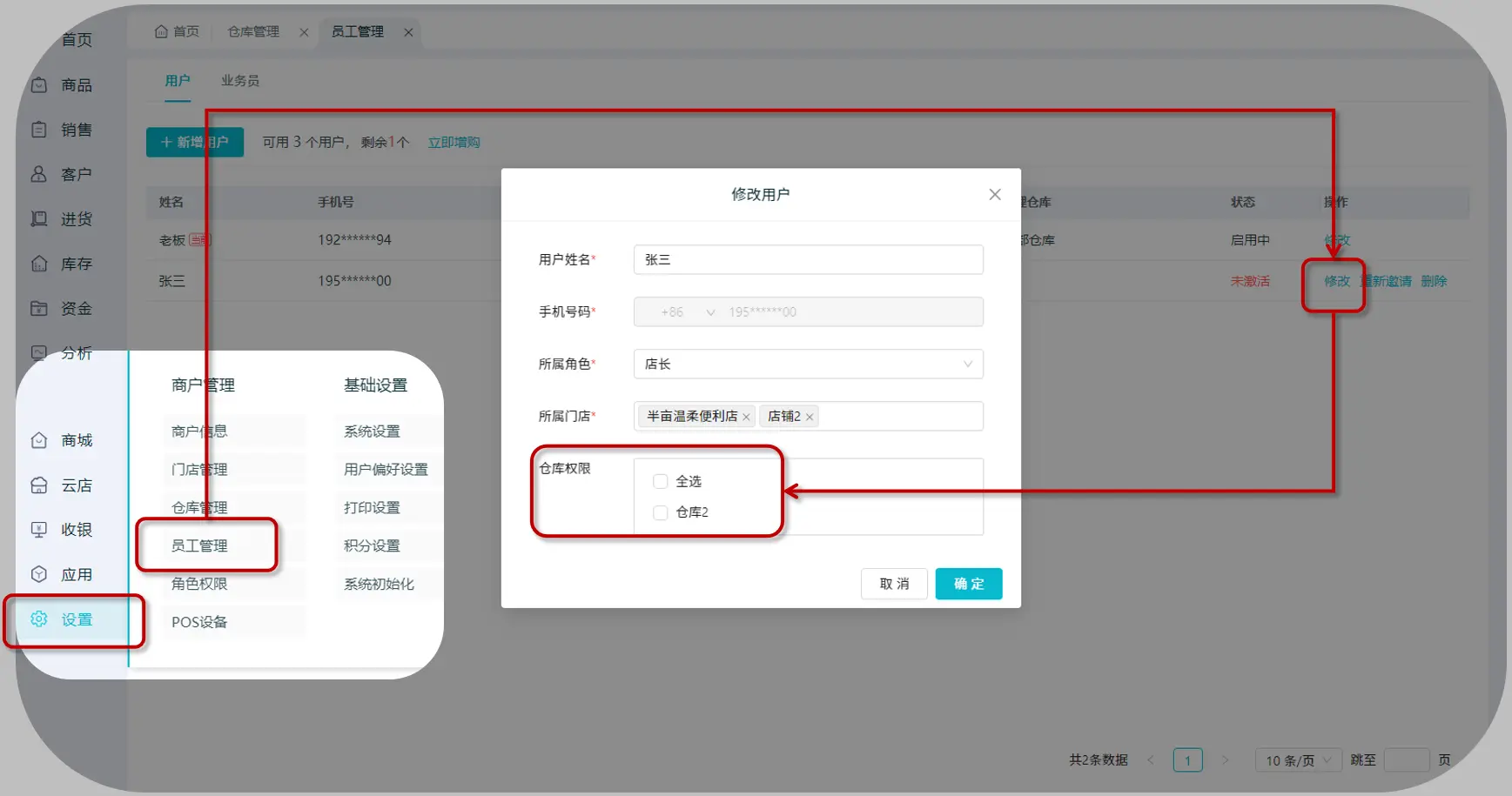Open the 商城 sidebar icon
This screenshot has width=1512, height=796.
point(39,440)
